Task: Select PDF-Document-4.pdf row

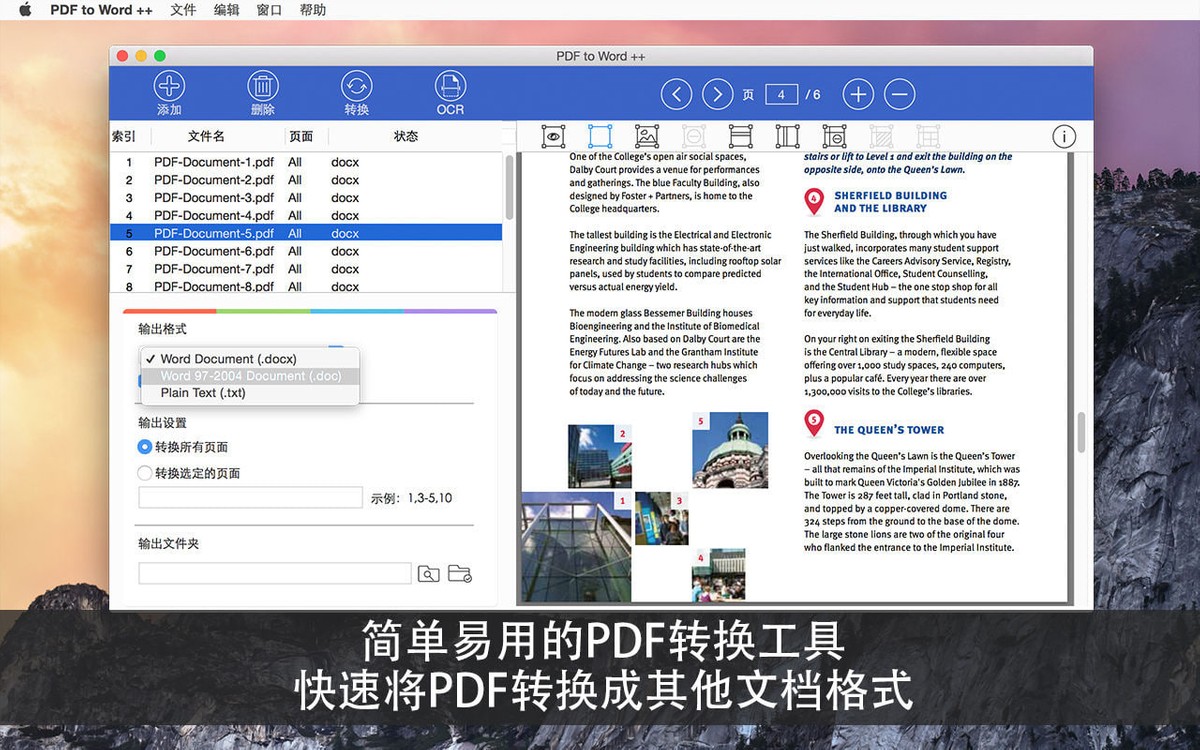Action: click(x=306, y=215)
